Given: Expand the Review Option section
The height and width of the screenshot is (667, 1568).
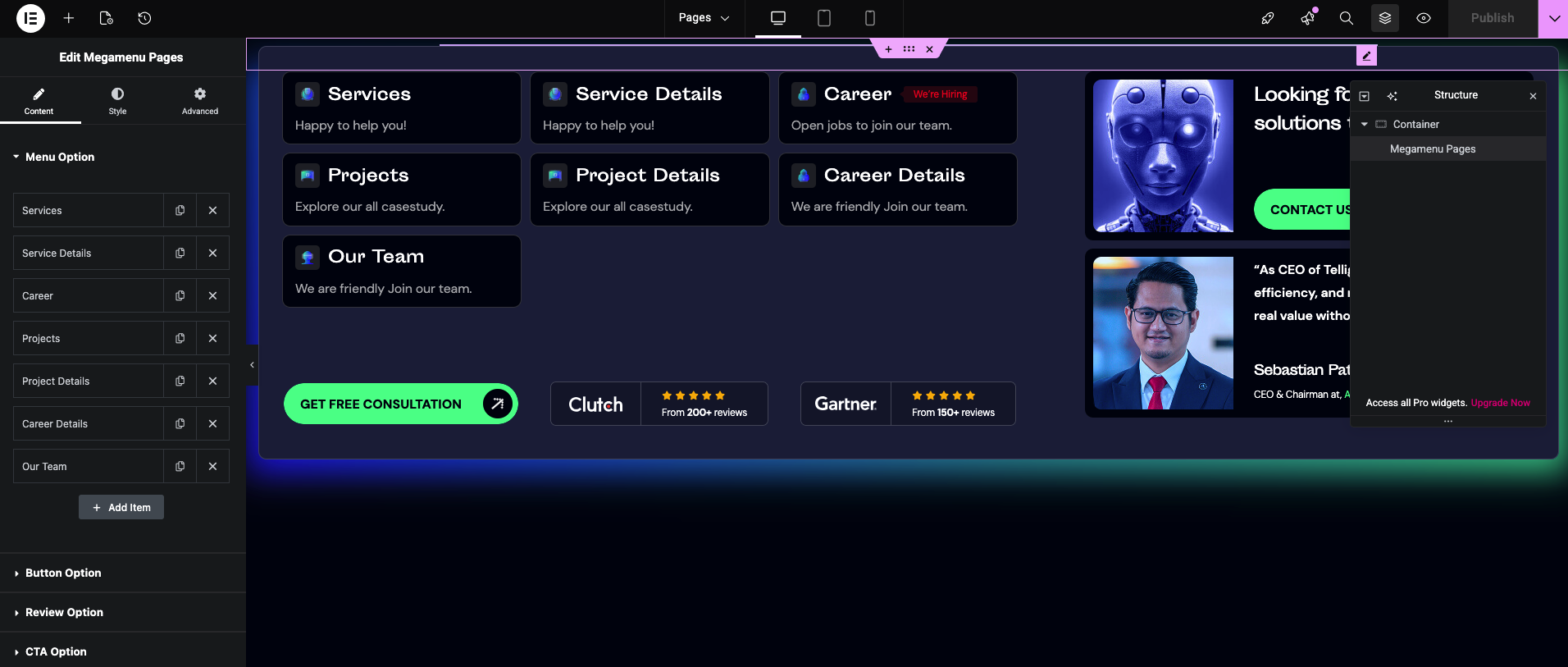Looking at the screenshot, I should click(64, 612).
